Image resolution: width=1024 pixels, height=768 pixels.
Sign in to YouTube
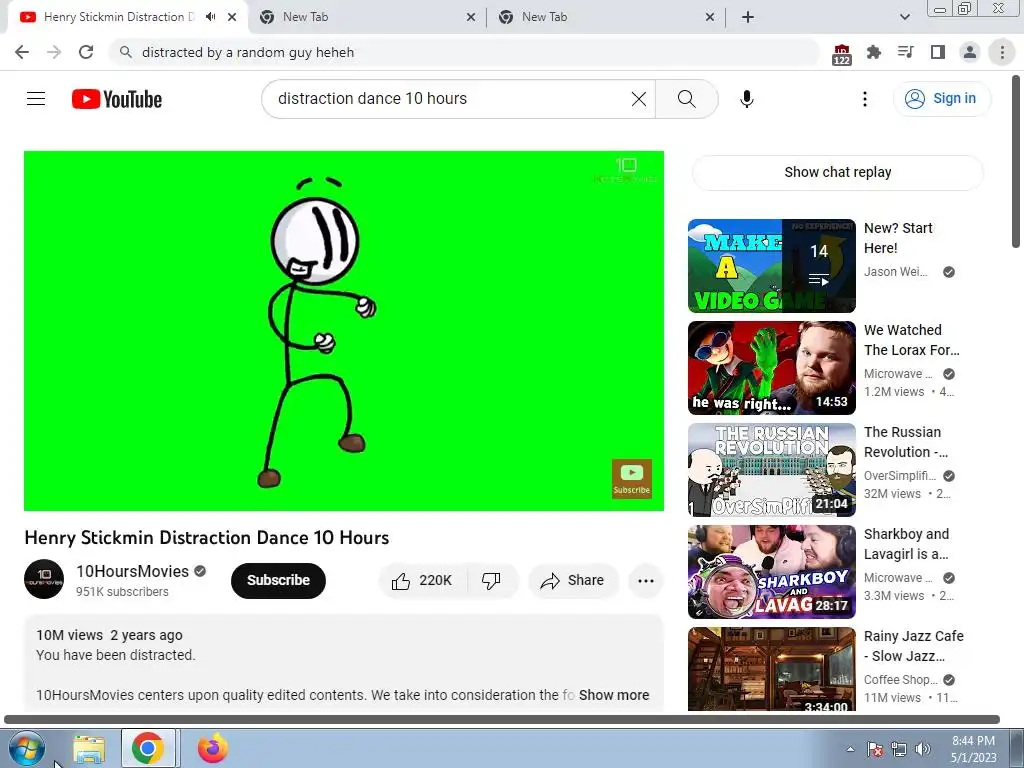point(941,99)
